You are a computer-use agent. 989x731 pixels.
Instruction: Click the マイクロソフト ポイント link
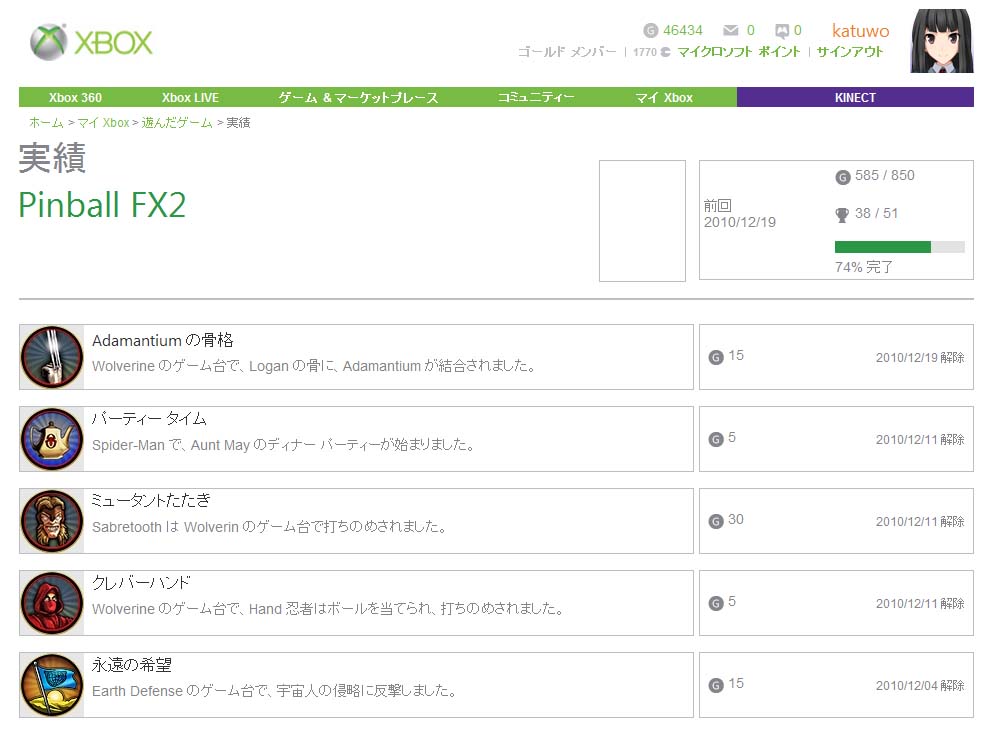(x=739, y=52)
